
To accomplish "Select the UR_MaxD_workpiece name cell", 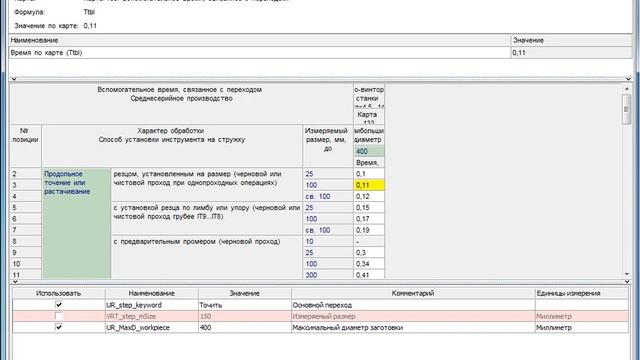I will click(x=151, y=327).
